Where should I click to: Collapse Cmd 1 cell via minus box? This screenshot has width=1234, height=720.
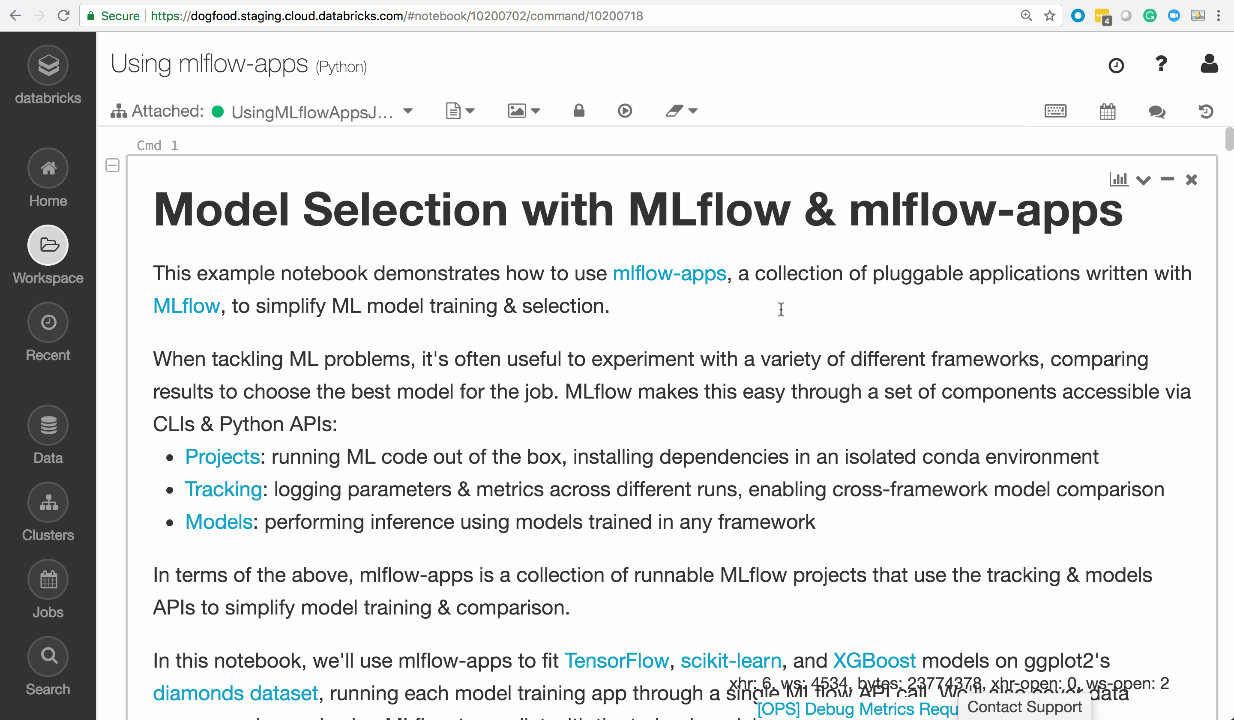(x=112, y=165)
